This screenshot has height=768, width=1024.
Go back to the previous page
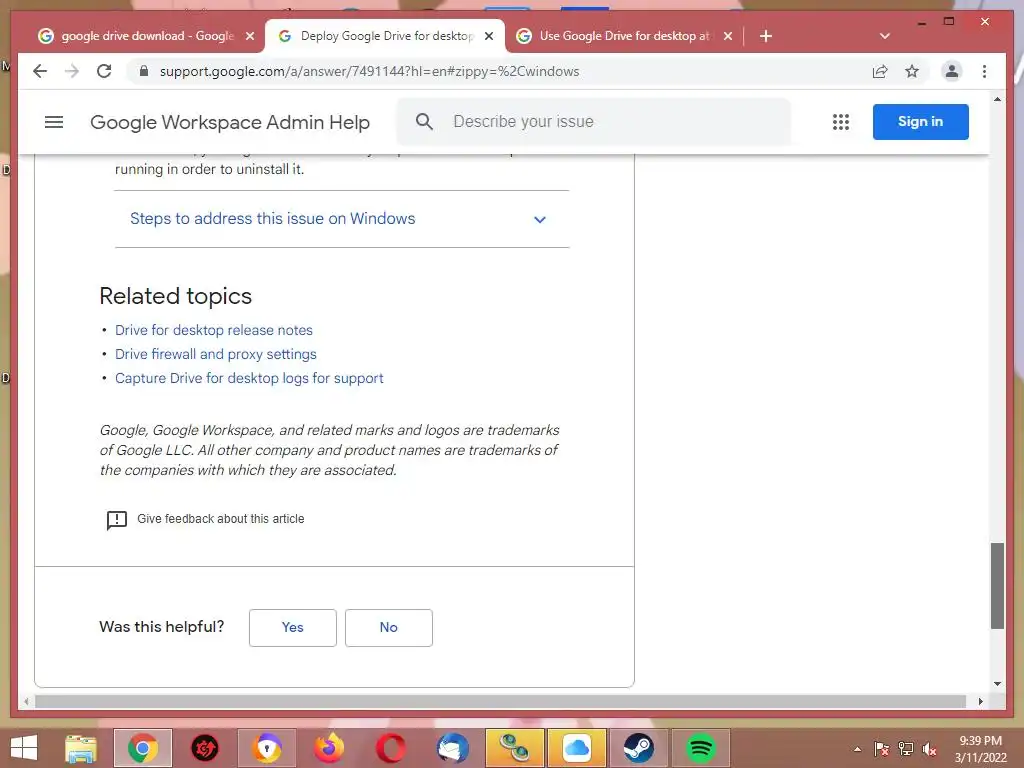pos(40,71)
